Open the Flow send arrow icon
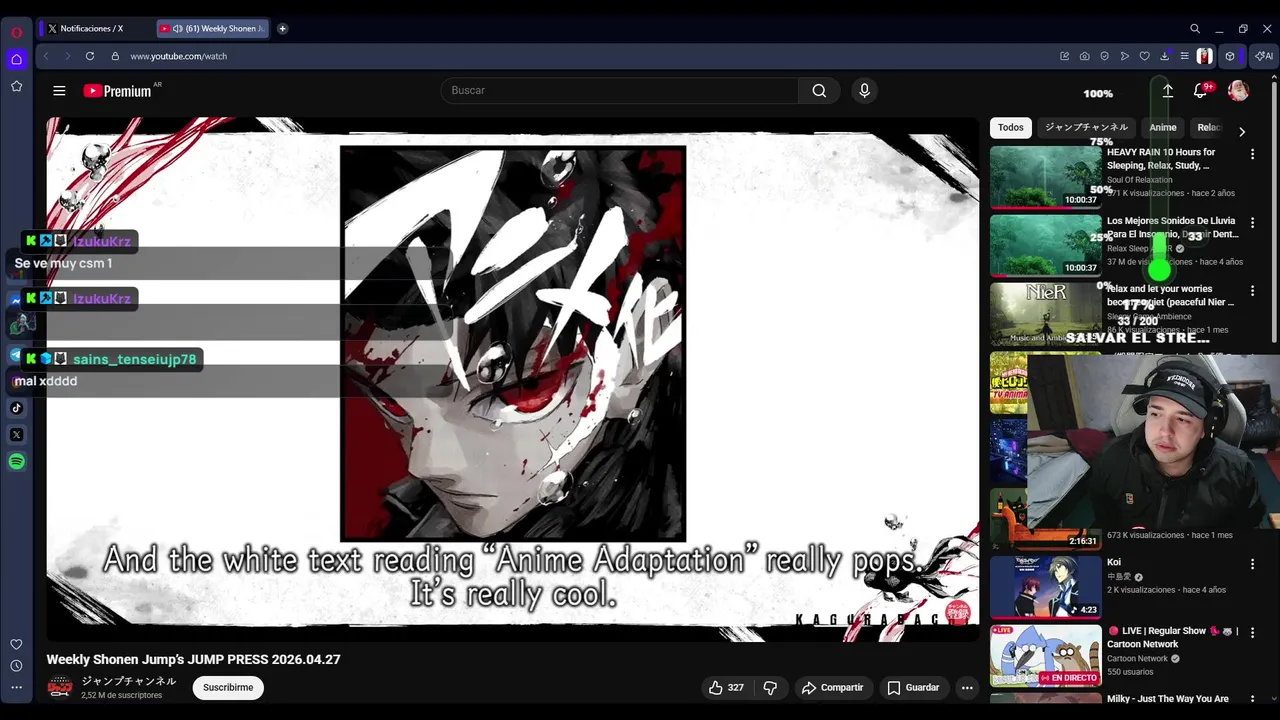This screenshot has width=1280, height=720. point(1125,56)
